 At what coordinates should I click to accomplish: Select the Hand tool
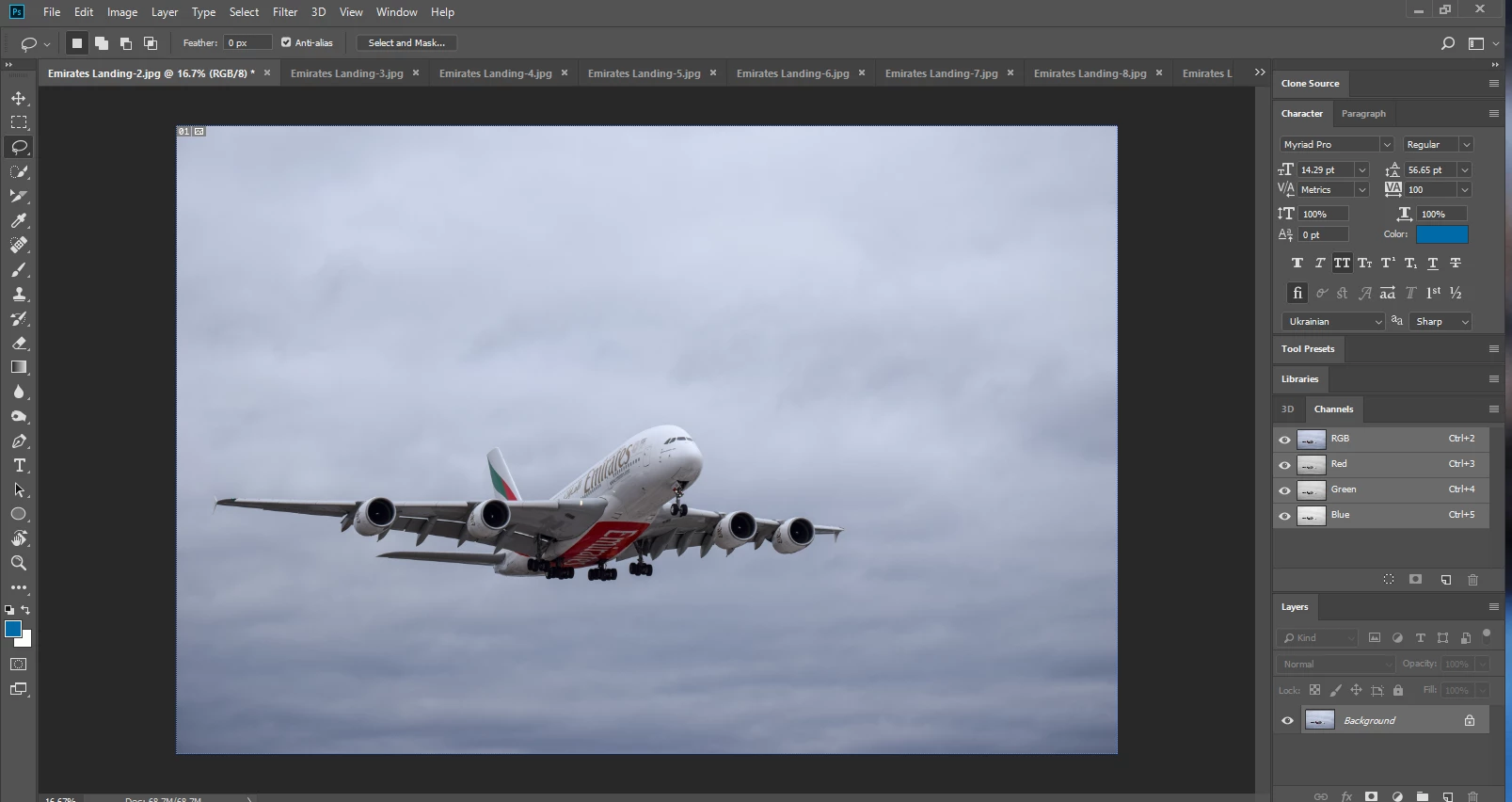tap(19, 538)
